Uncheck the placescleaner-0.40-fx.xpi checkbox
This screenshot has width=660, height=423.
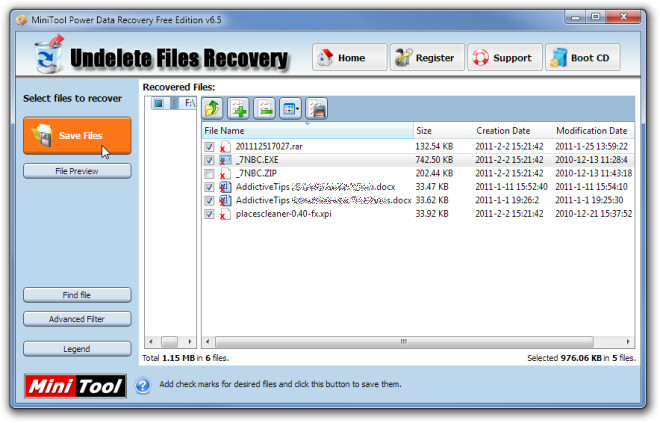coord(209,214)
